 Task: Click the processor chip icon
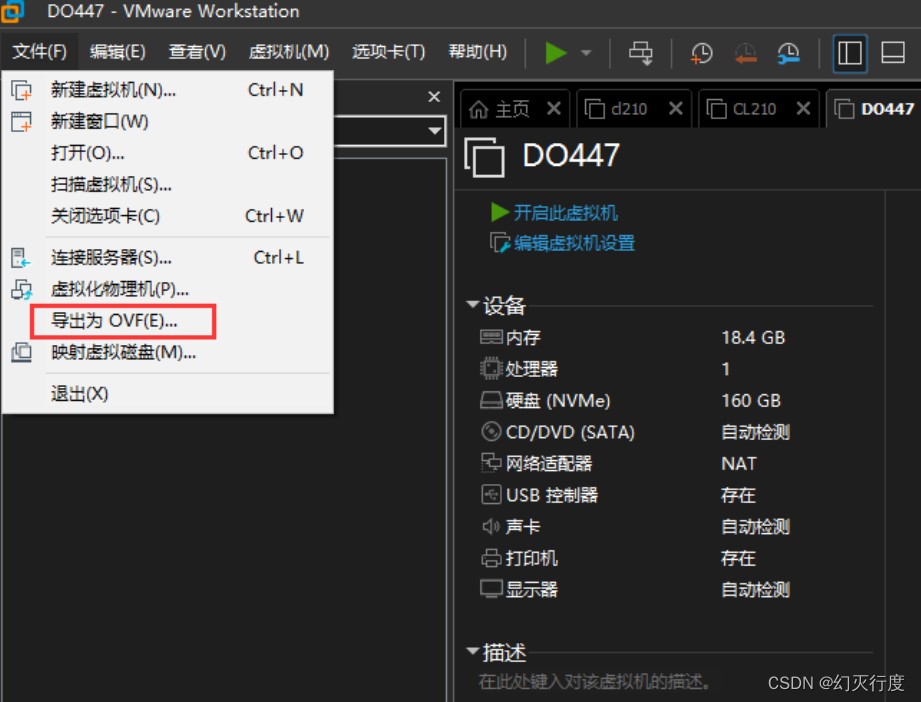point(491,368)
